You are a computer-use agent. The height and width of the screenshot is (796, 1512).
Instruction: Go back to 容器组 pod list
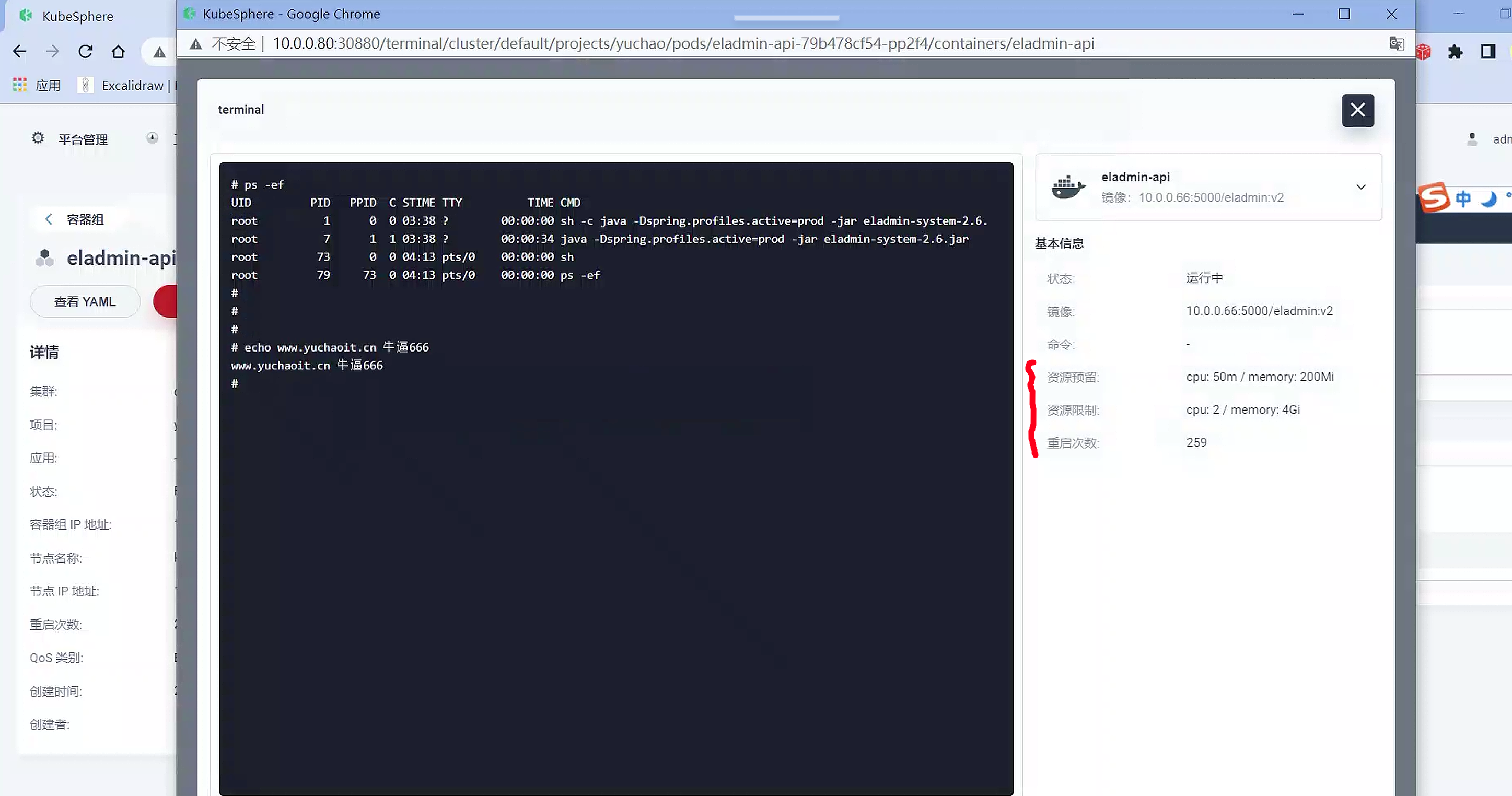[x=75, y=219]
